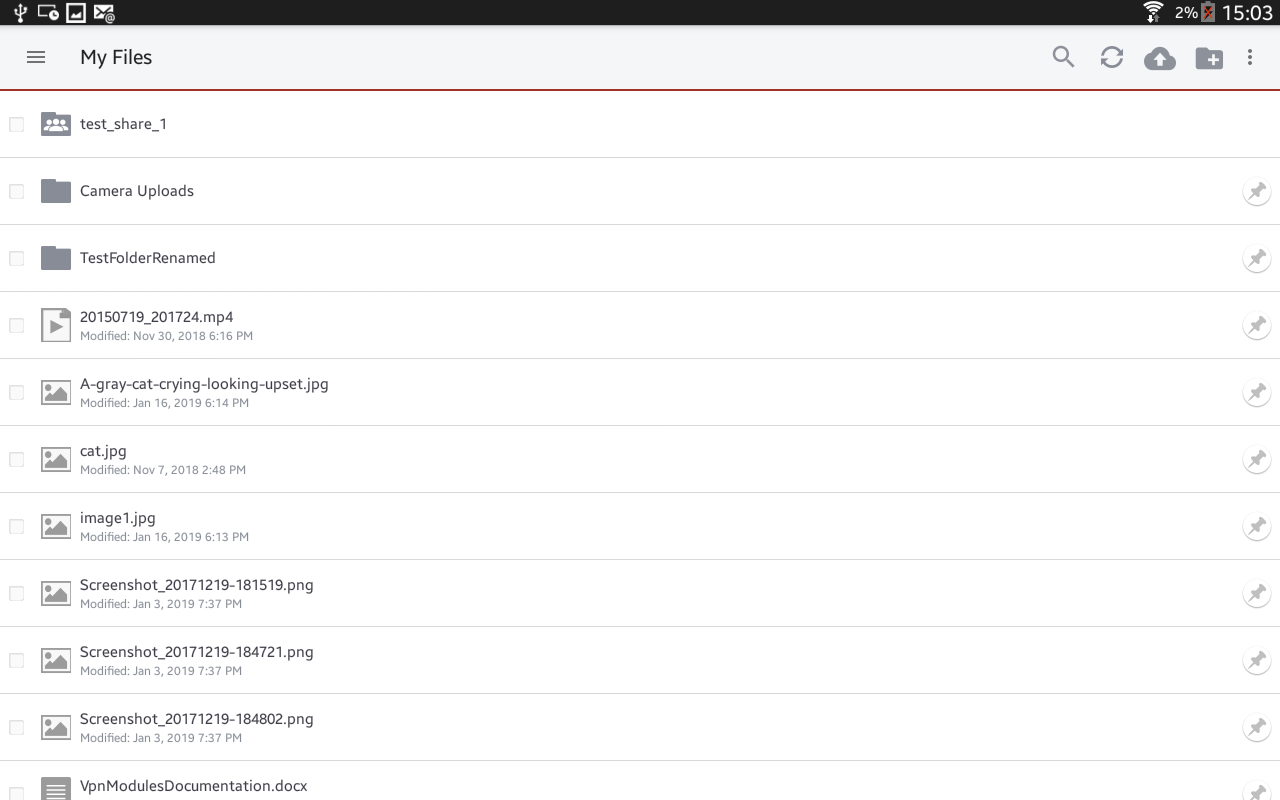Pin the cat.jpg file
Image resolution: width=1280 pixels, height=800 pixels.
[x=1257, y=459]
